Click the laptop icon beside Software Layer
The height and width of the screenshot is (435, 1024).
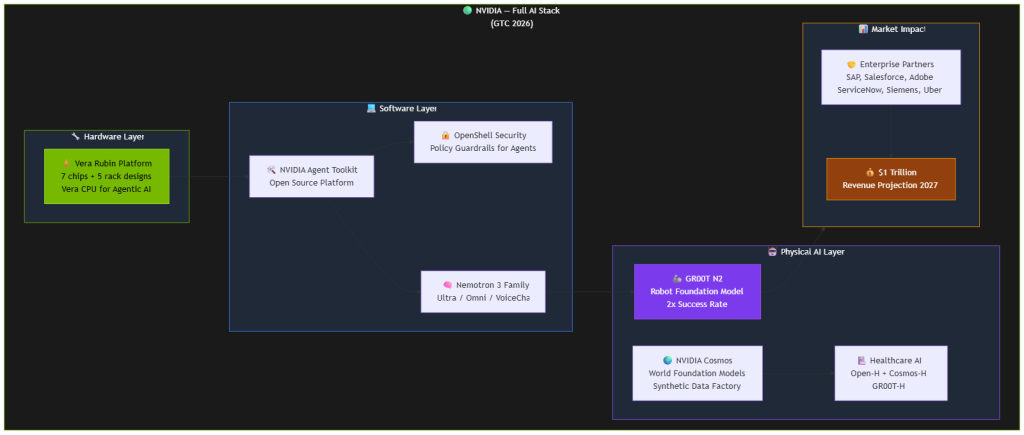click(x=372, y=108)
